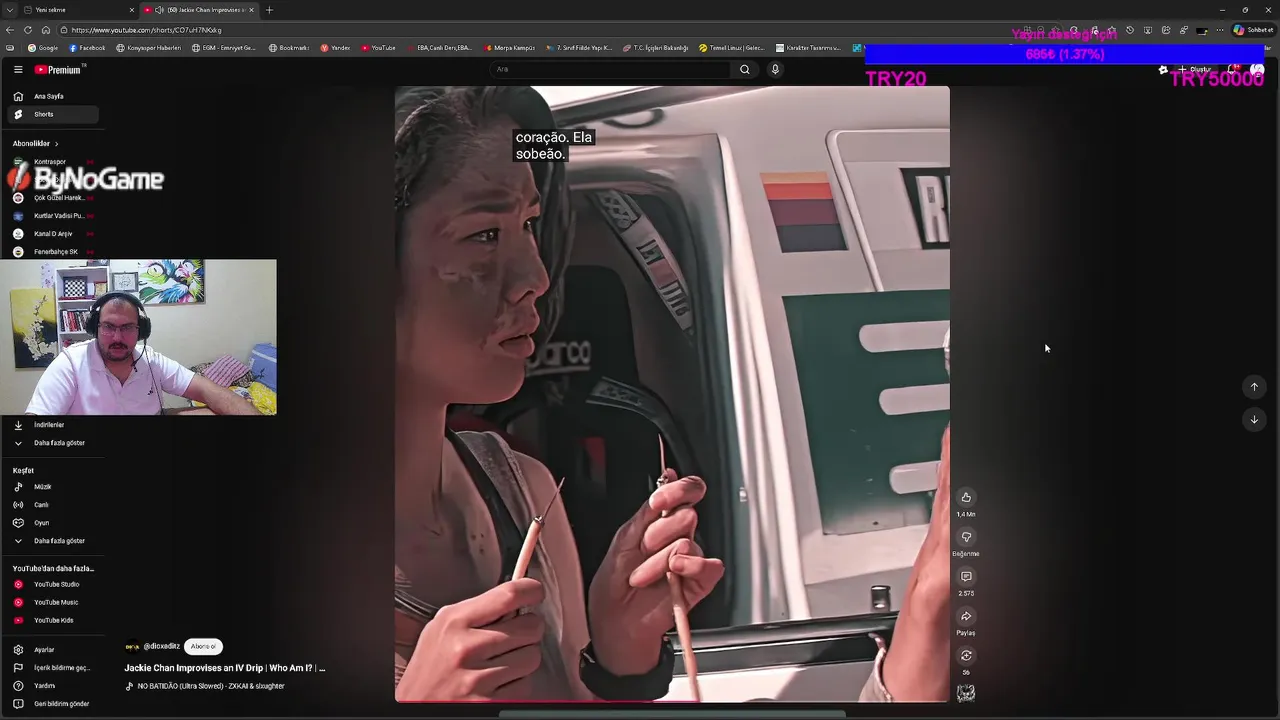Open the tab list dropdown arrow

pyautogui.click(x=9, y=10)
